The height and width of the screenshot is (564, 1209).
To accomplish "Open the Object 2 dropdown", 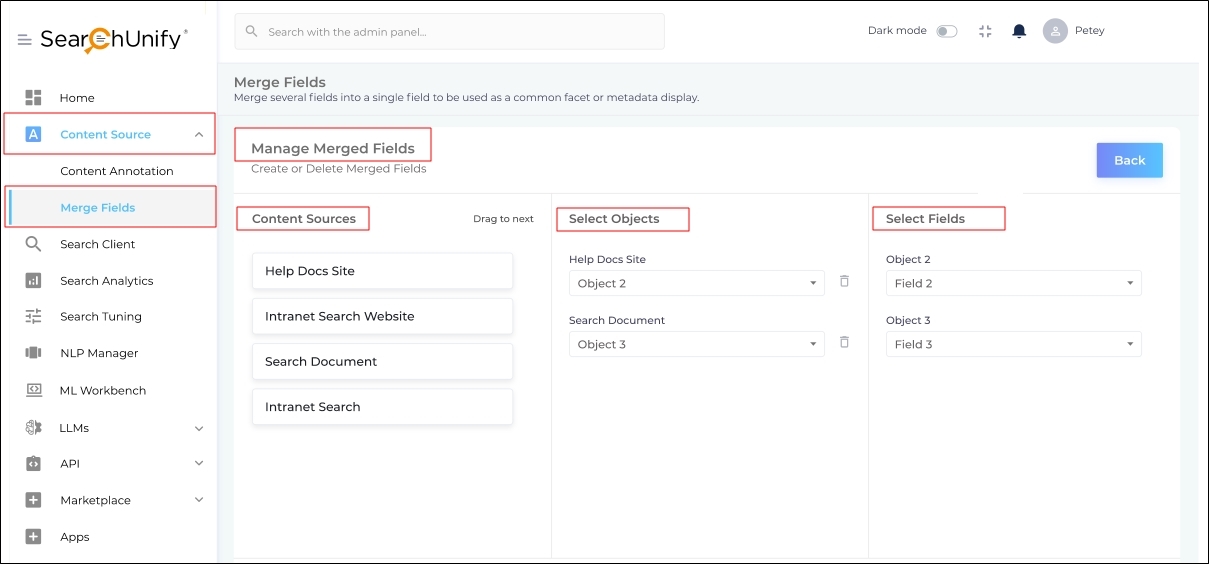I will (x=696, y=283).
